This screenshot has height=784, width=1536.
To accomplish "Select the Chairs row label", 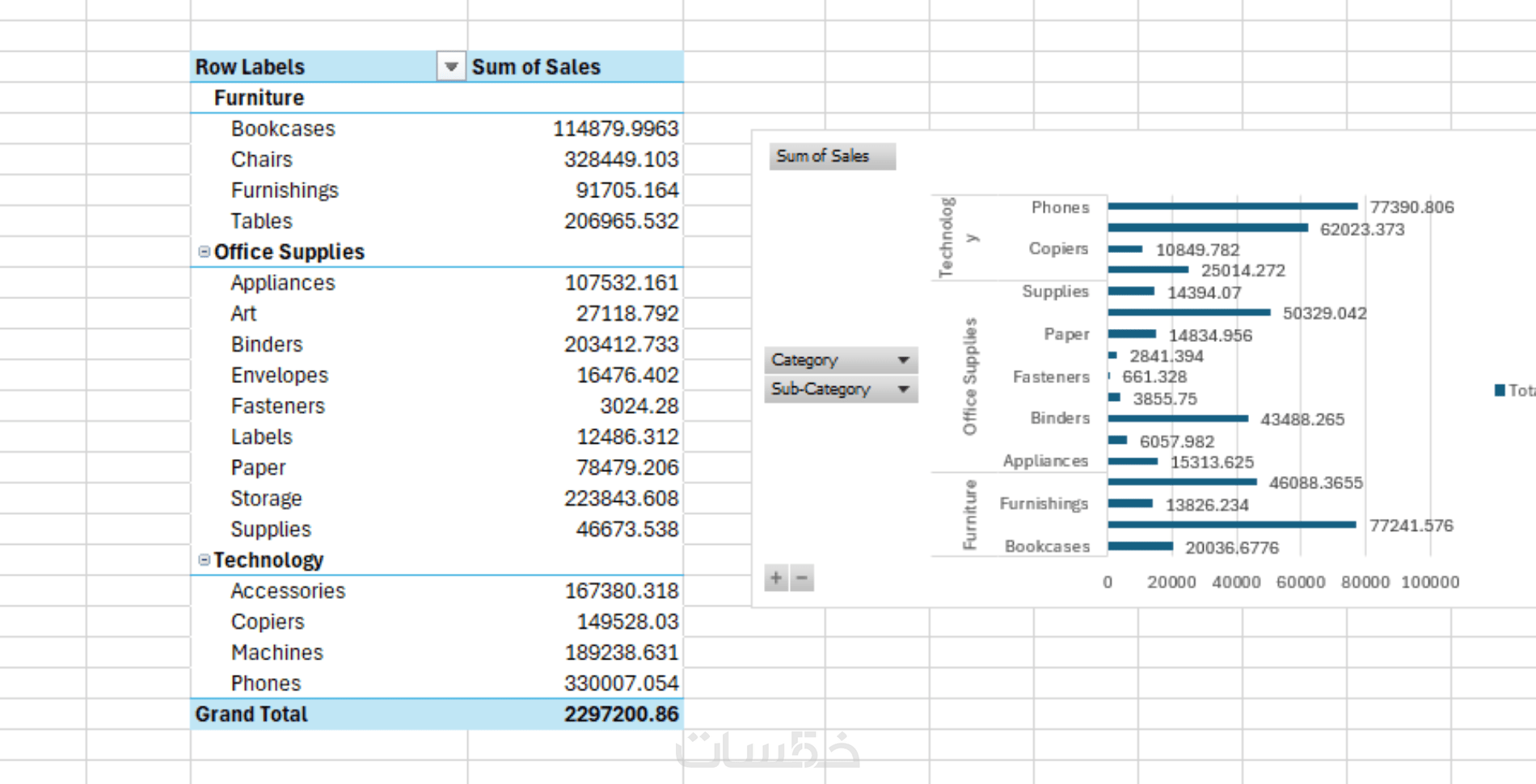I will (x=262, y=159).
